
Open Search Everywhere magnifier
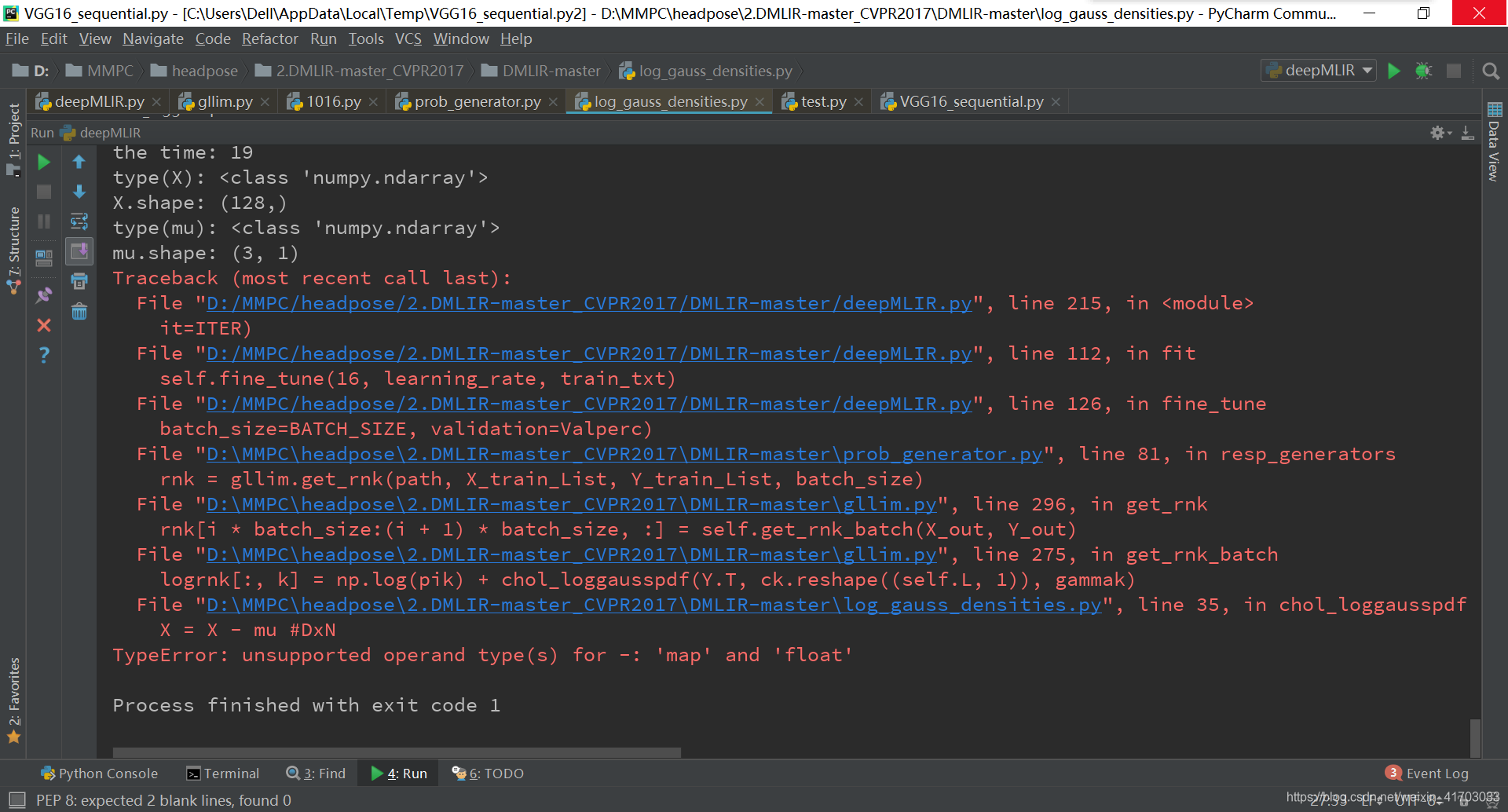click(x=1490, y=71)
